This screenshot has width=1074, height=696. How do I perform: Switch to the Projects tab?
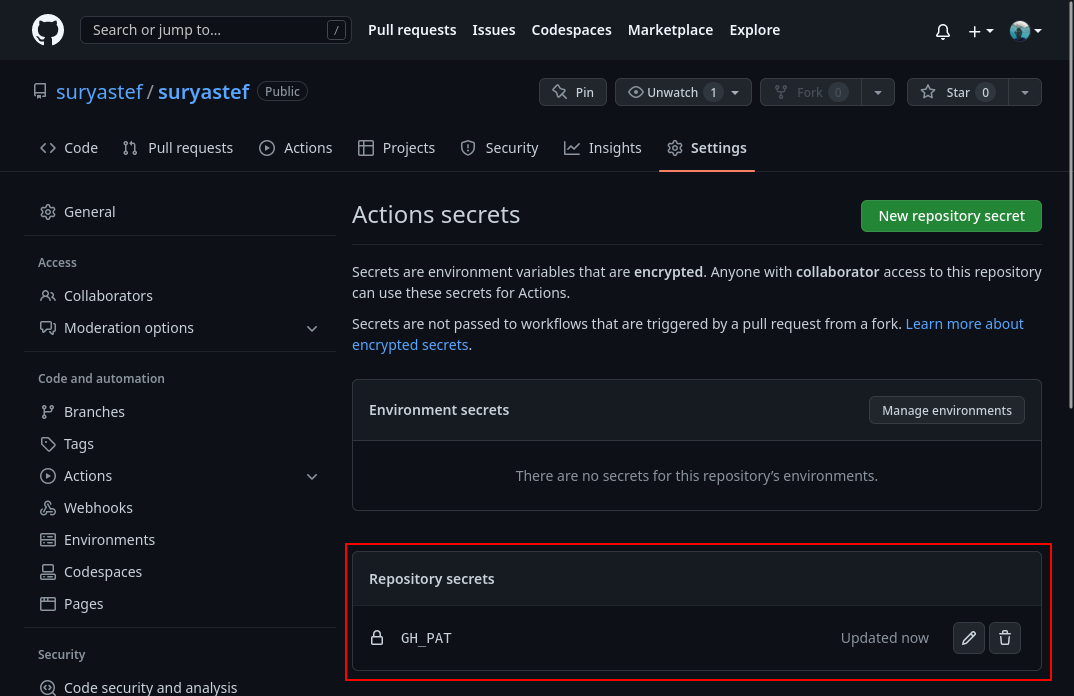[396, 148]
